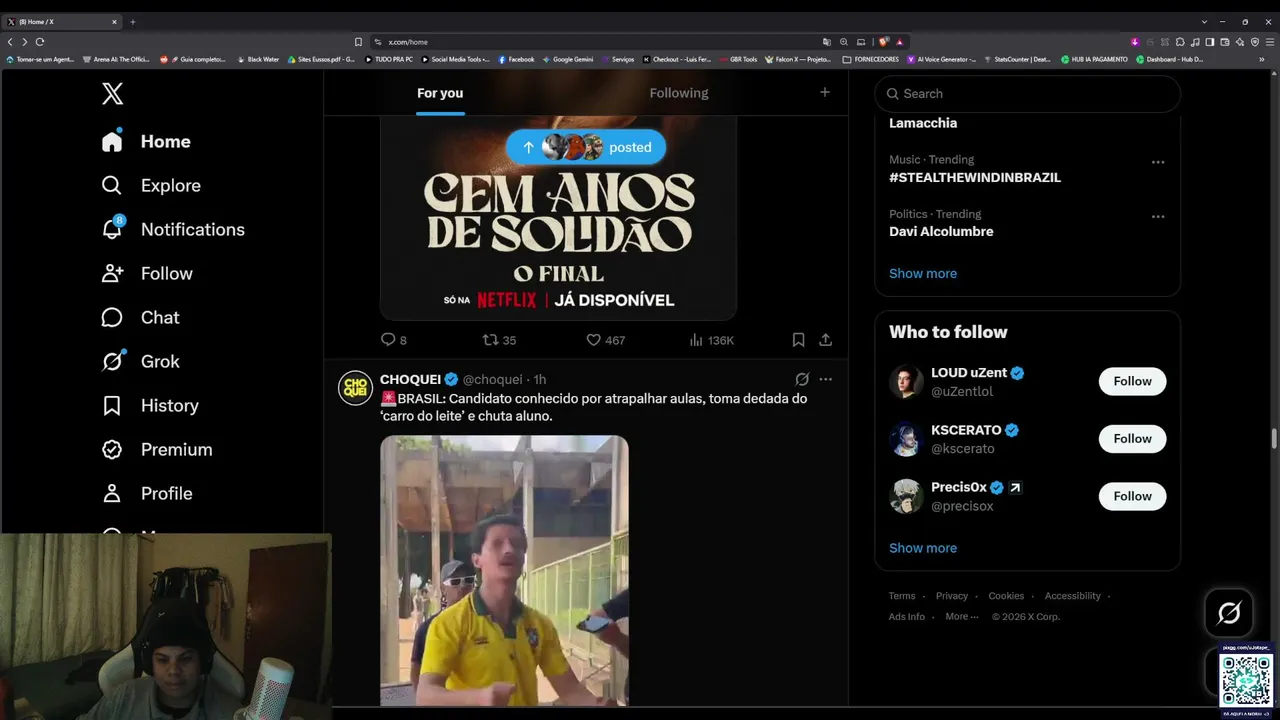Launch Grok from the sidebar
The width and height of the screenshot is (1280, 720).
click(140, 361)
